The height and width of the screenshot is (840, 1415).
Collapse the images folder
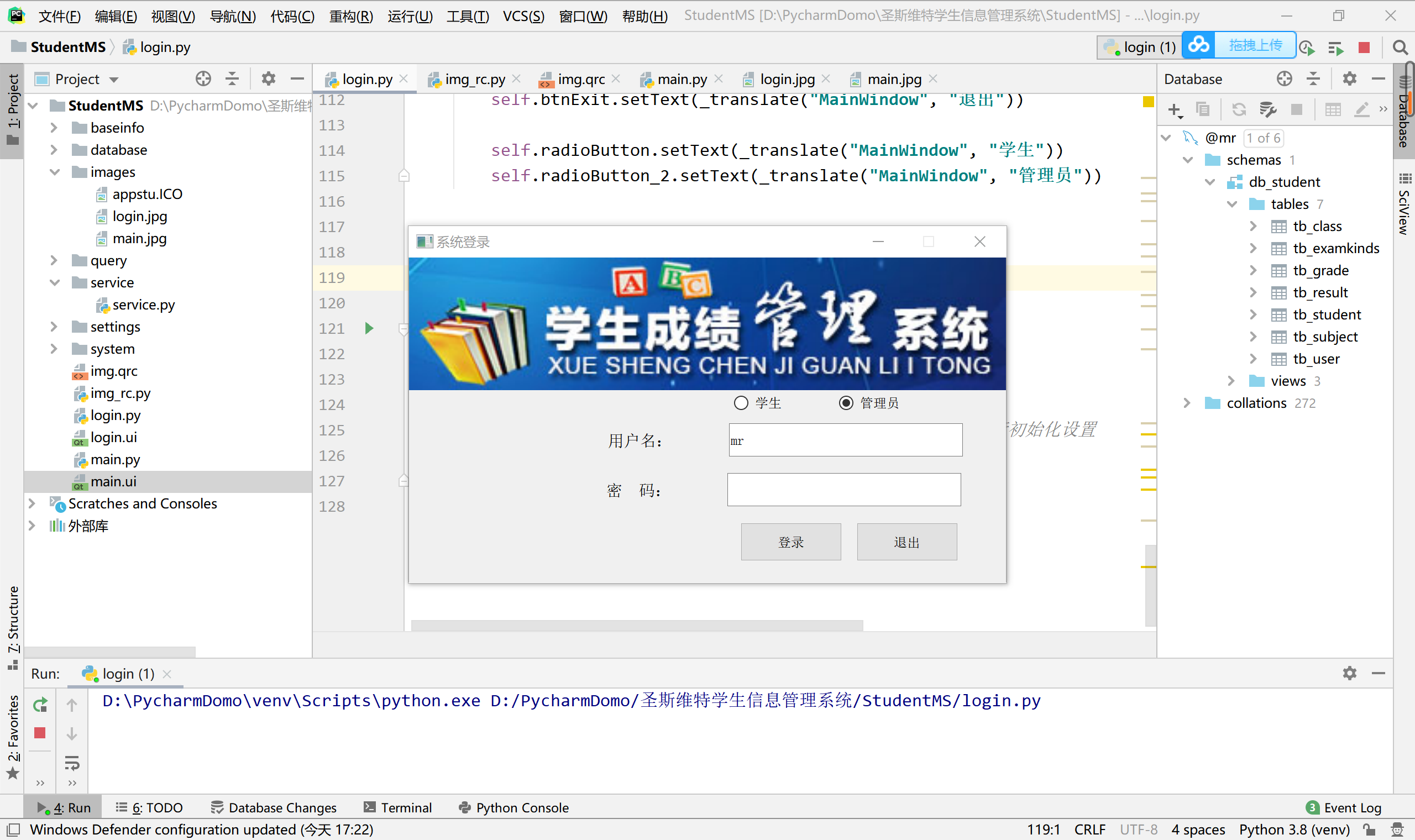[x=55, y=172]
